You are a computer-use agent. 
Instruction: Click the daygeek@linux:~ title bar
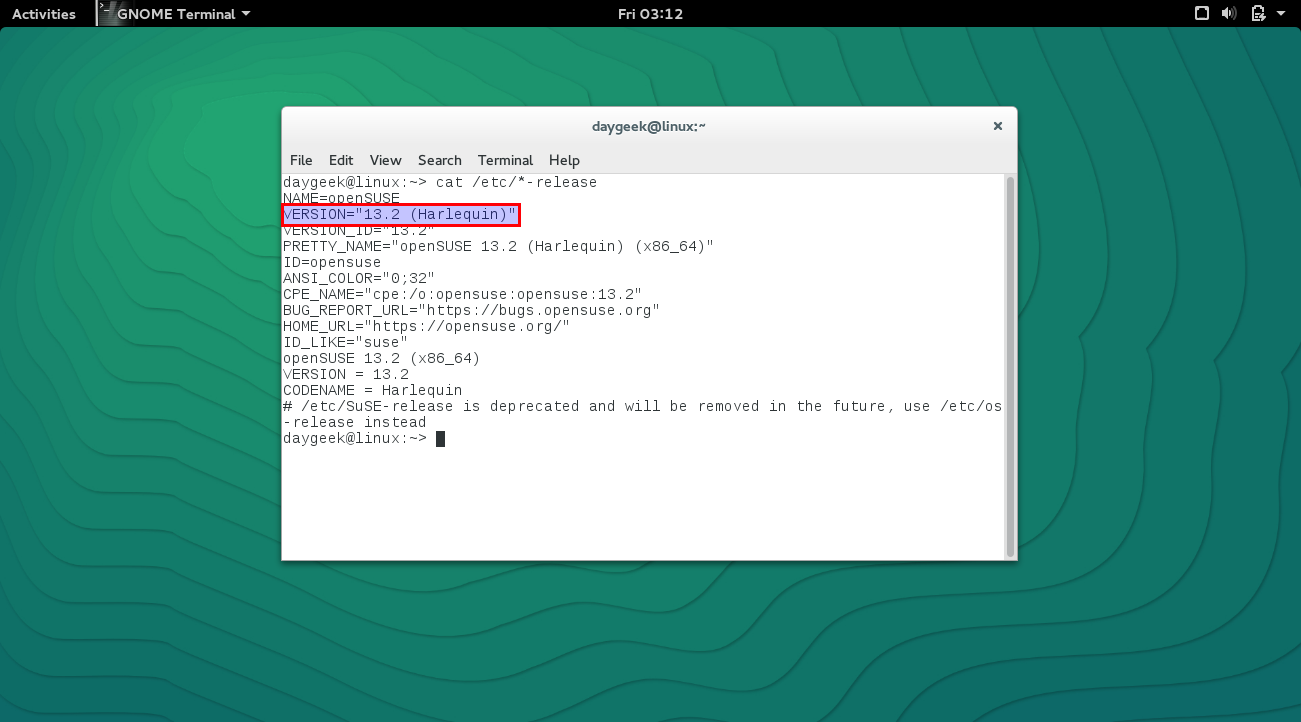649,126
